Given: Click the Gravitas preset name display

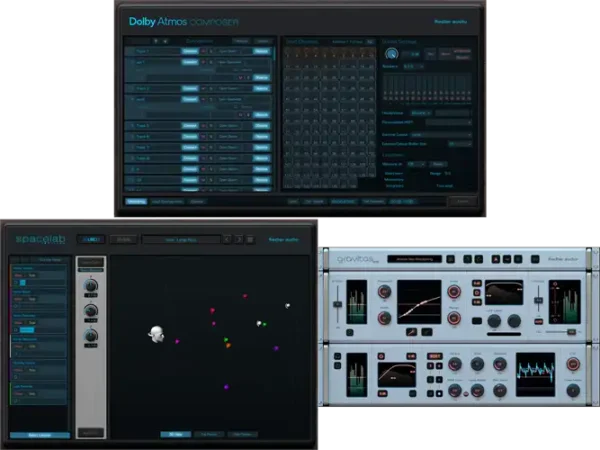Looking at the screenshot, I should pyautogui.click(x=414, y=259).
